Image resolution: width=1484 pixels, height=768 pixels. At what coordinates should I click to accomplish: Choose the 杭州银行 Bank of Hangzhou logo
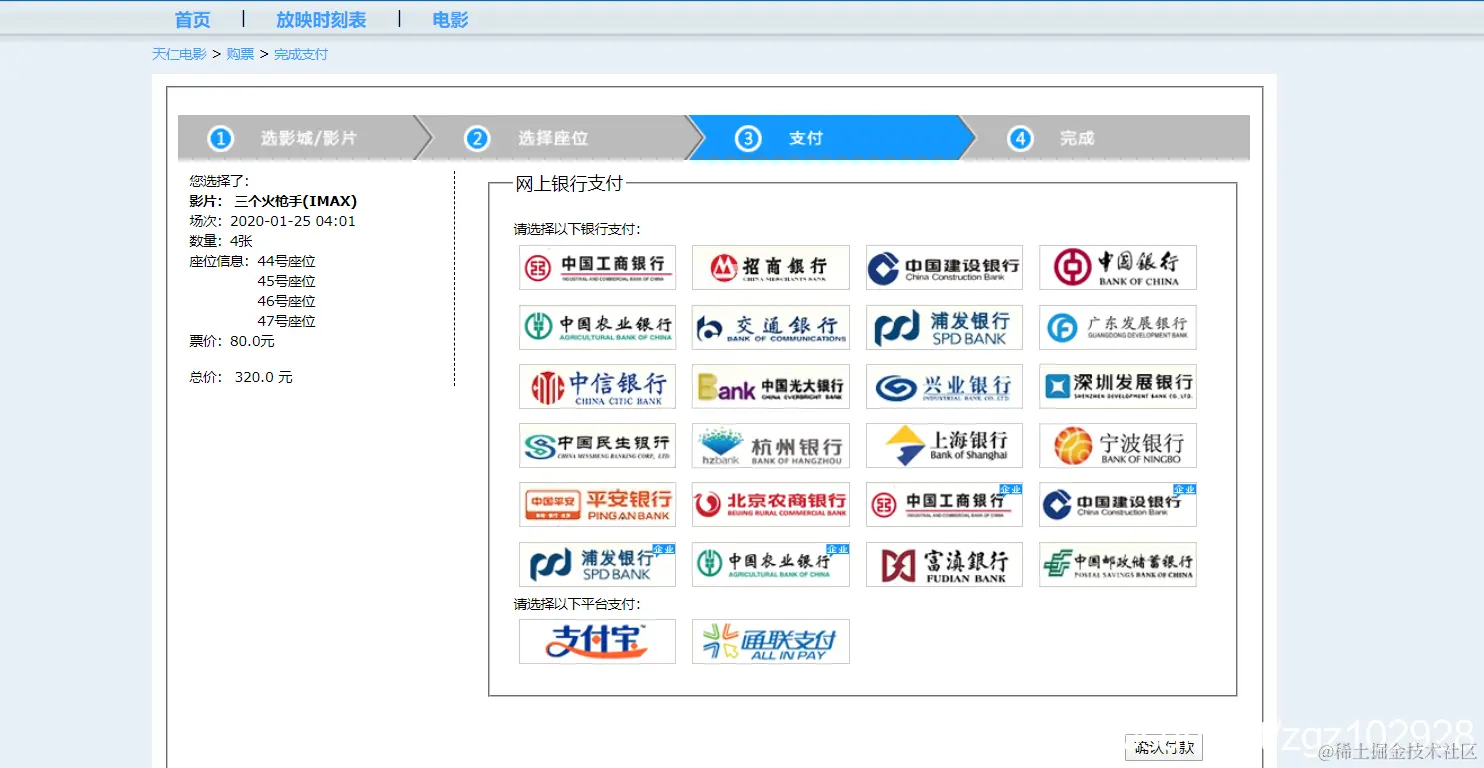pos(770,445)
